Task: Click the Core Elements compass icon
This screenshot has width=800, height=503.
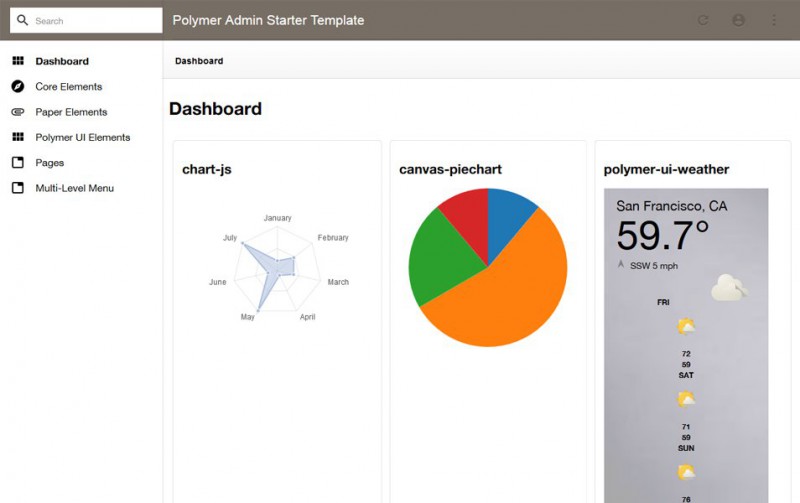Action: tap(17, 86)
